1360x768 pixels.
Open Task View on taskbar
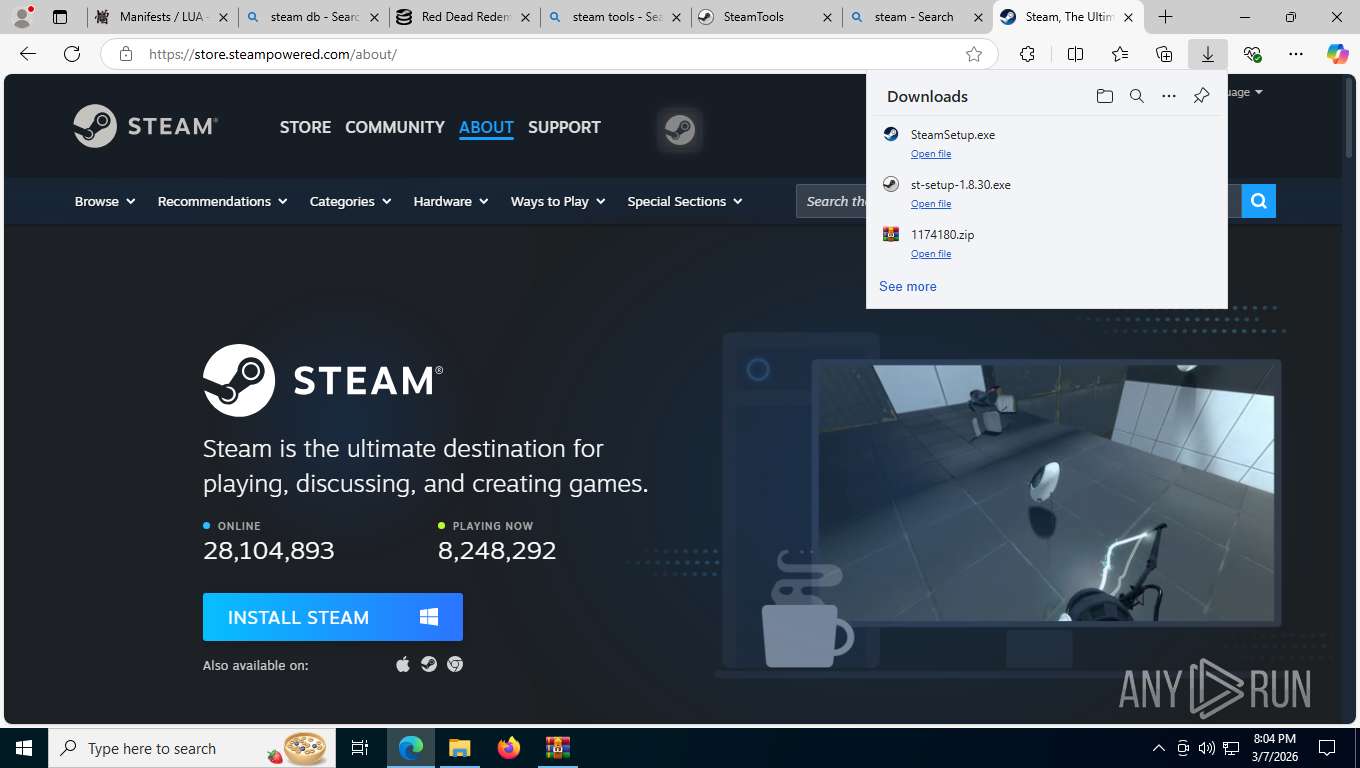(x=360, y=748)
